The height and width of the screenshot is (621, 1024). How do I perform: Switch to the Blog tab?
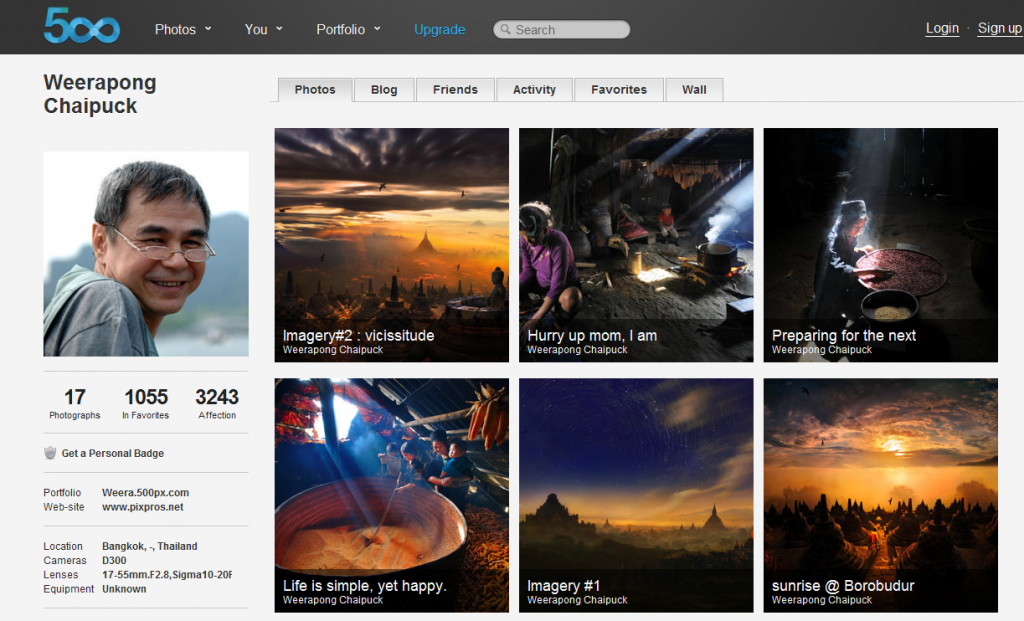384,90
